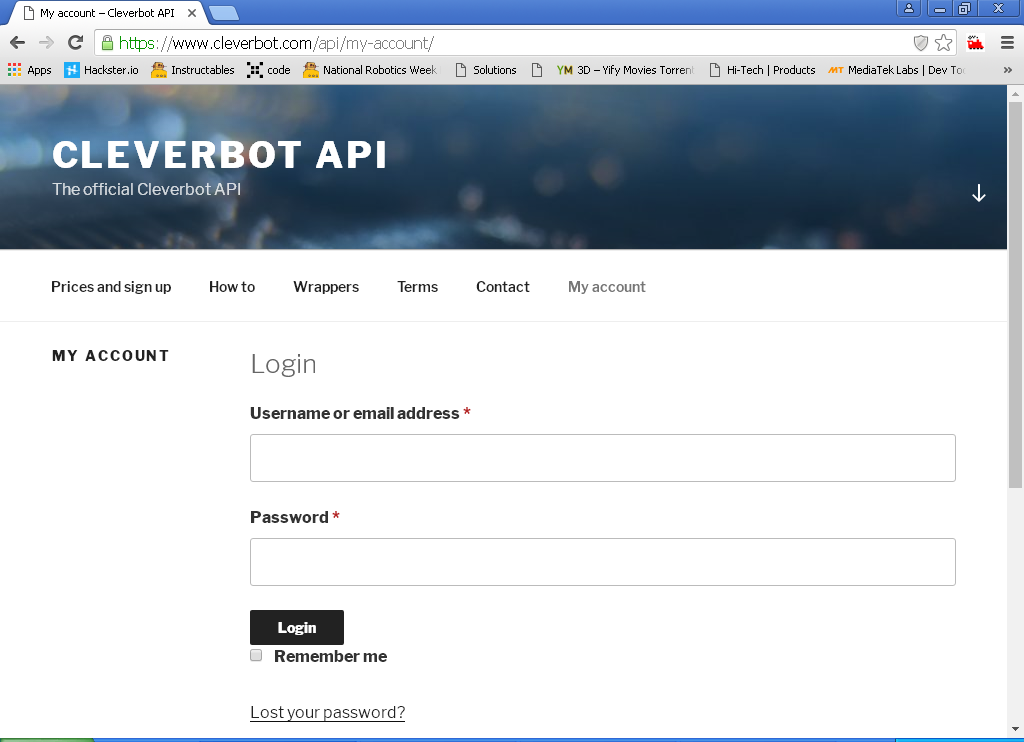The height and width of the screenshot is (742, 1024).
Task: Open the Contact menu item
Action: coord(503,287)
